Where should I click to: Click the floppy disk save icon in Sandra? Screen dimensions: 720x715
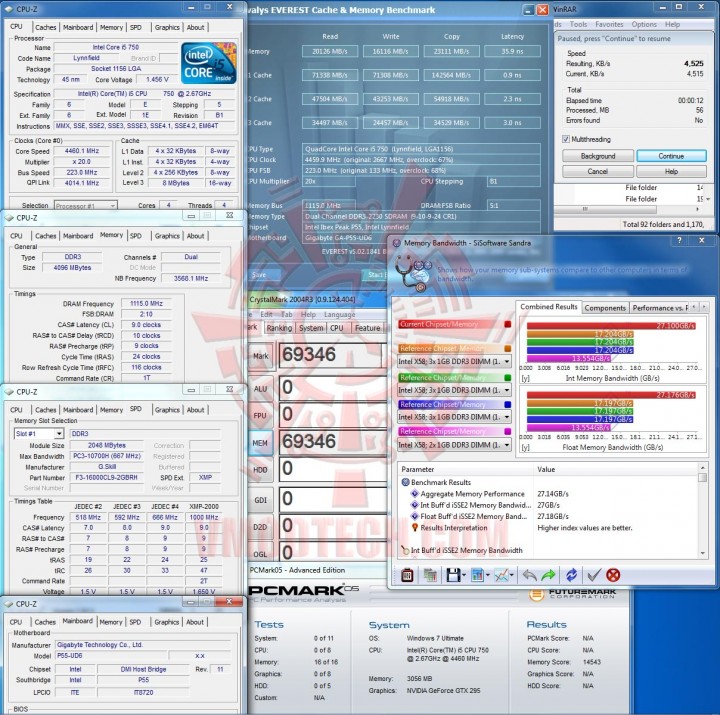coord(453,574)
